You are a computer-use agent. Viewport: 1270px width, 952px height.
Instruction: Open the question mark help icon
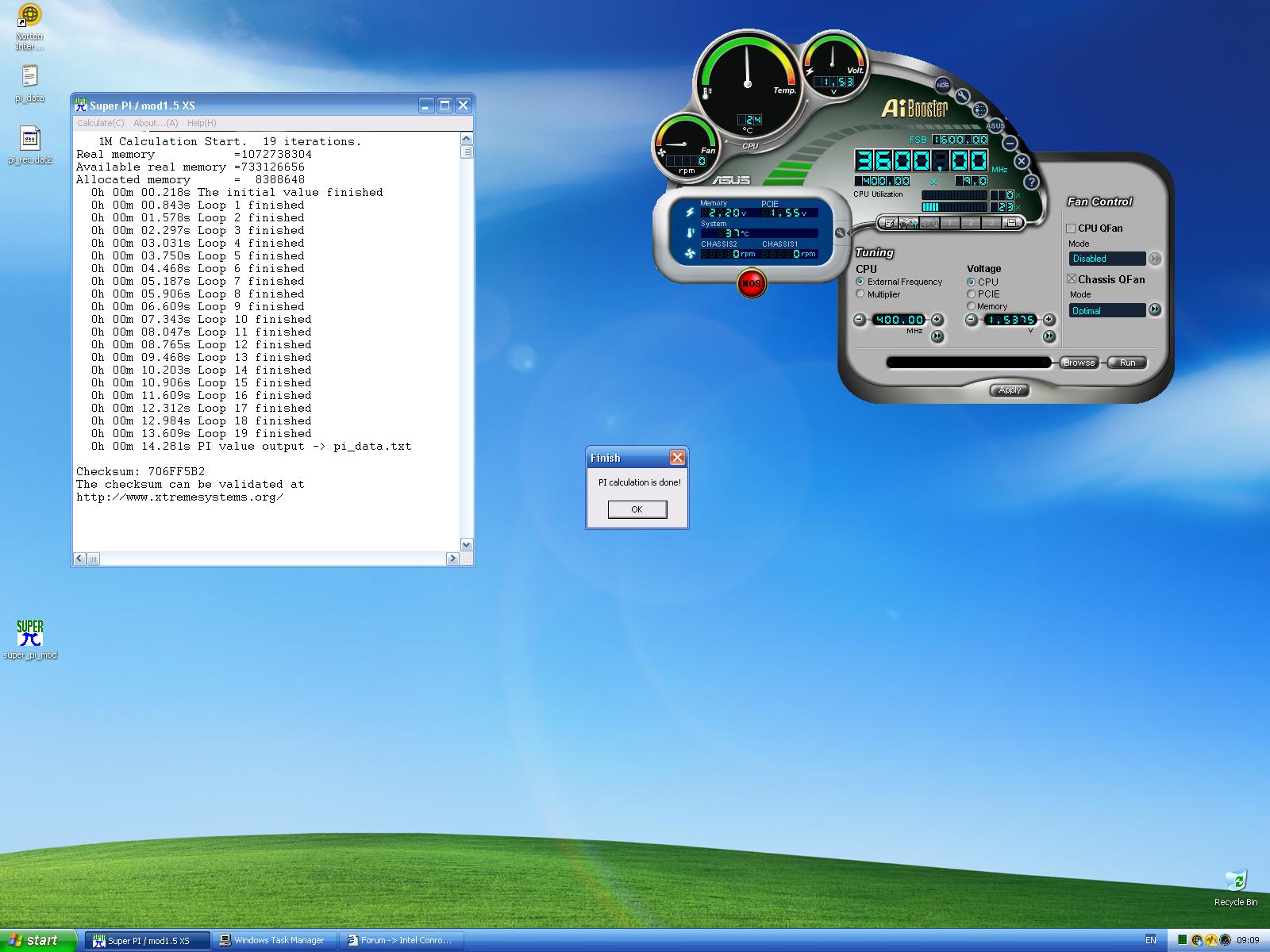tap(1031, 182)
